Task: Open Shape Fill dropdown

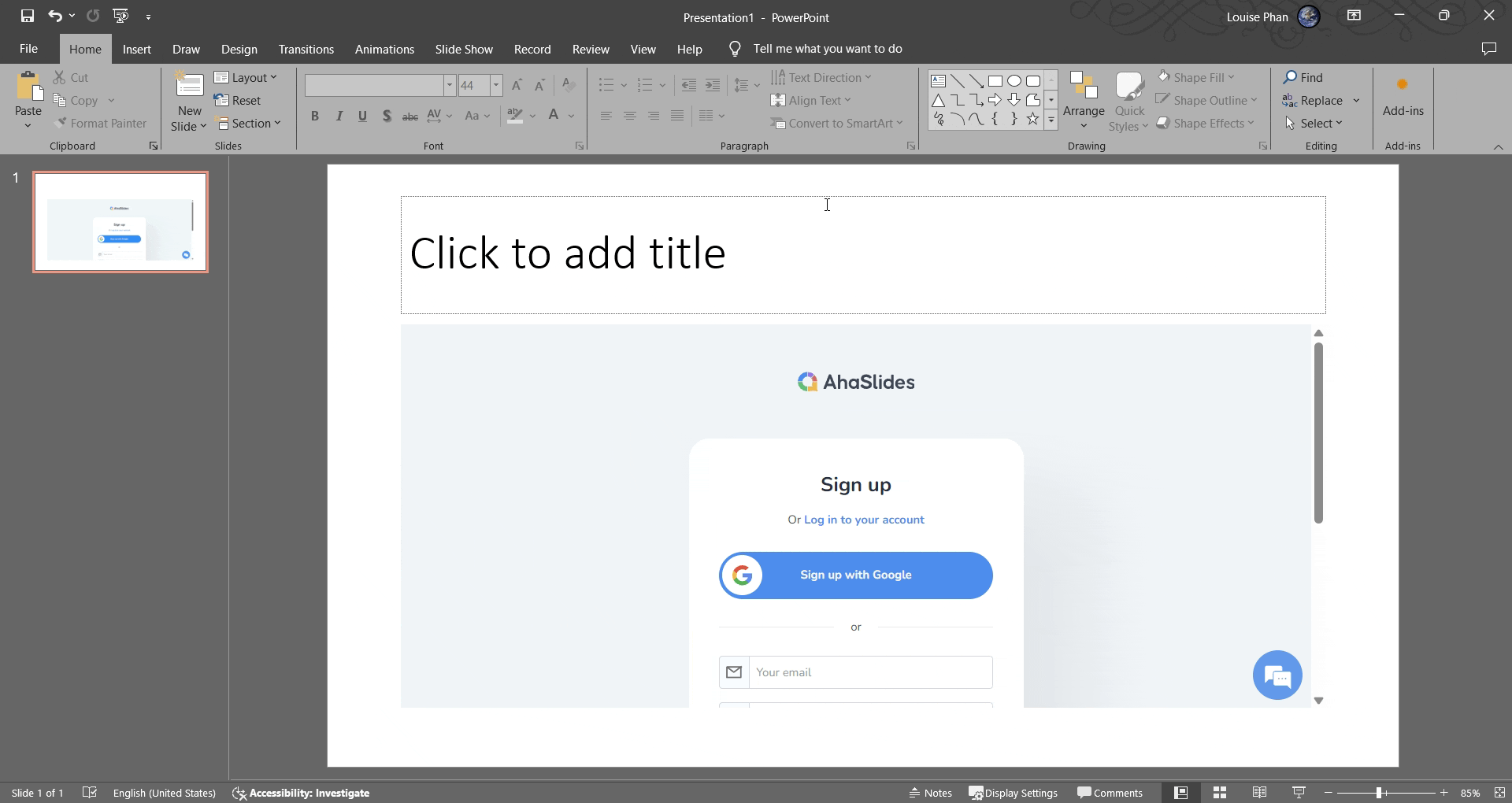Action: [x=1196, y=78]
